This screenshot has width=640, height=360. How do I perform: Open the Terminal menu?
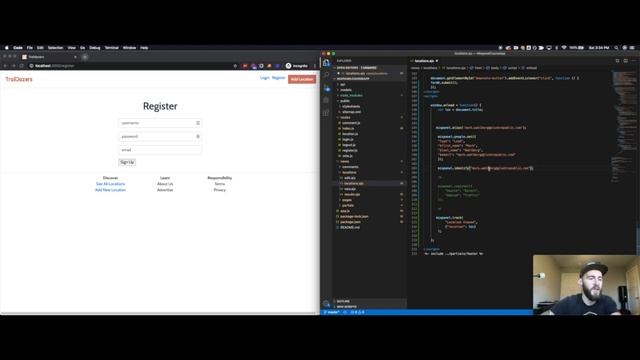click(111, 48)
